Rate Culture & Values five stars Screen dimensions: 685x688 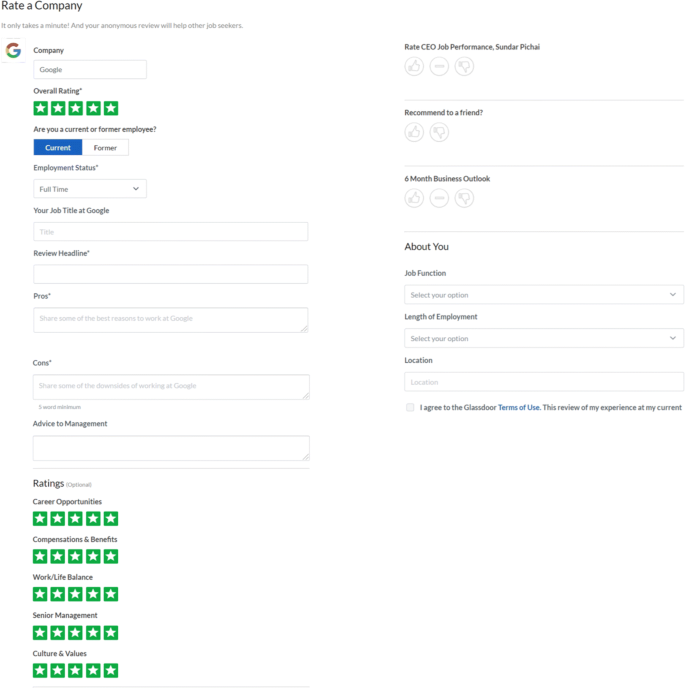[111, 670]
